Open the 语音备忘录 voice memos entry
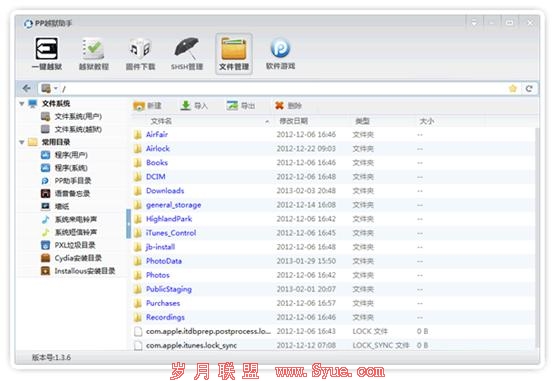The image size is (553, 381). 66,193
